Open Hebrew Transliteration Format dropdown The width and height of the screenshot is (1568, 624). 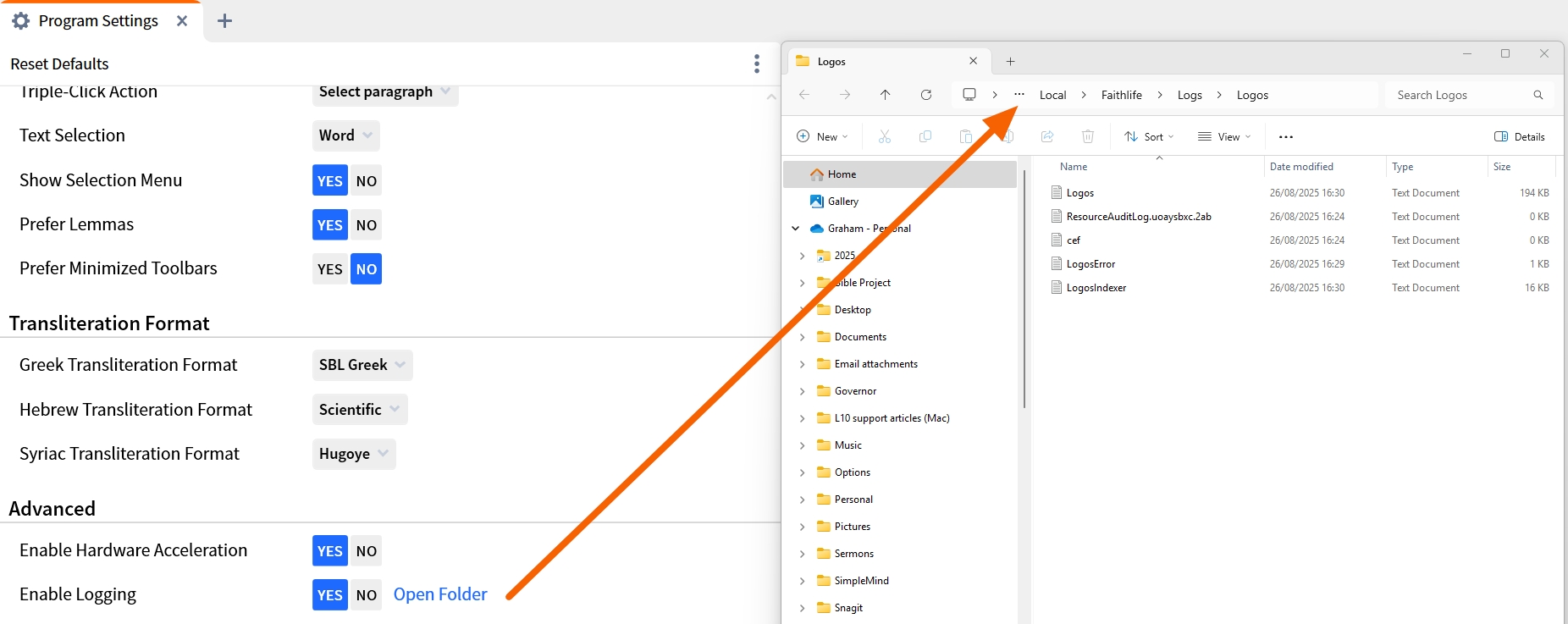(x=360, y=410)
